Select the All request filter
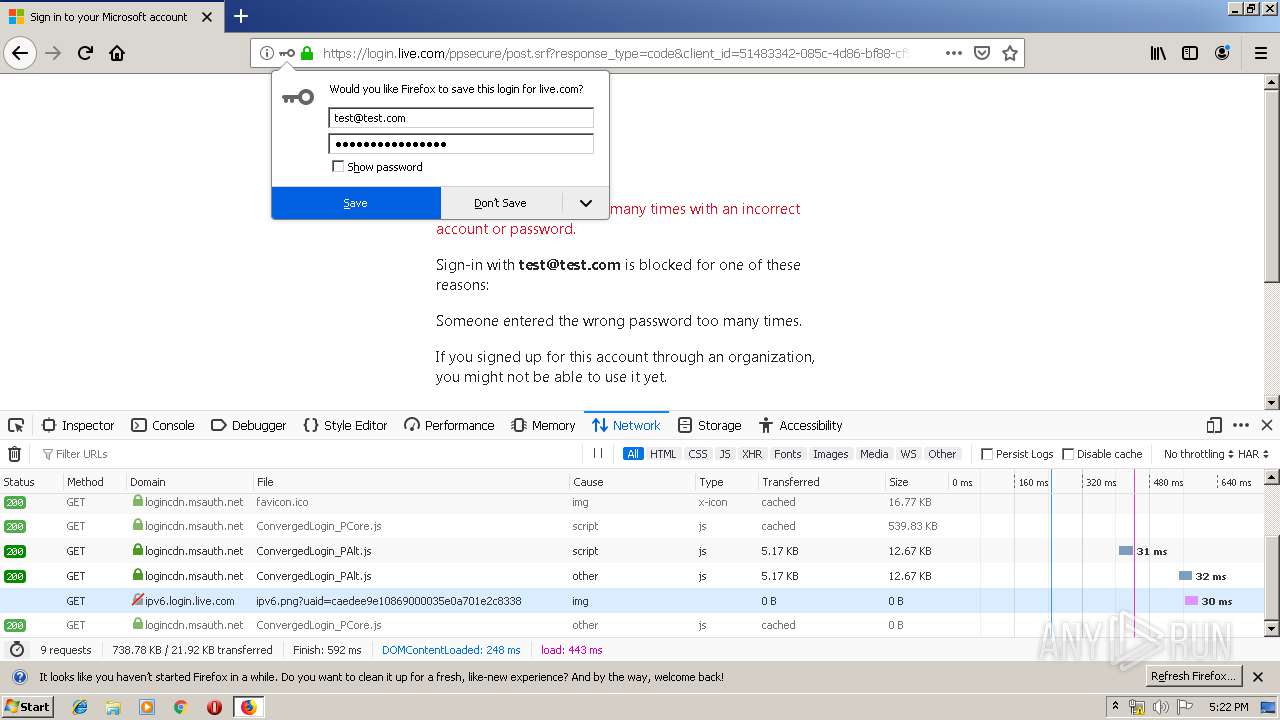This screenshot has width=1280, height=720. click(633, 454)
